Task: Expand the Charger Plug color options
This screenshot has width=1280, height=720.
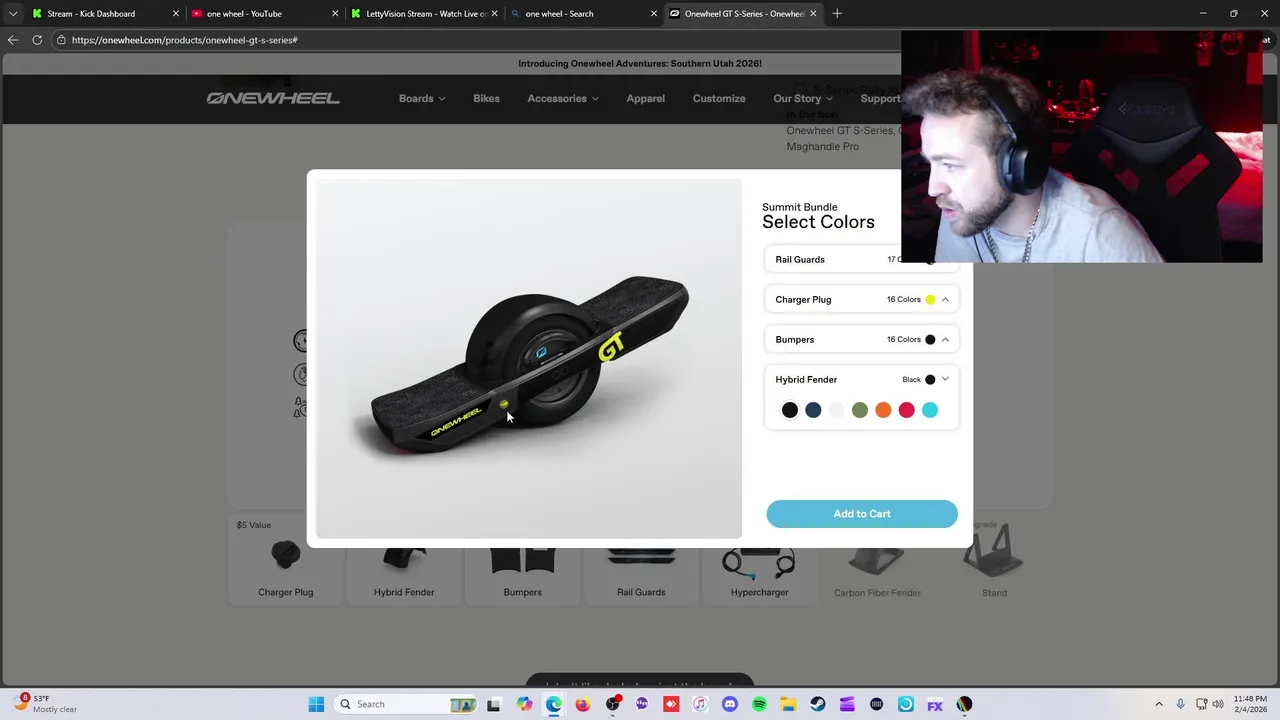Action: coord(862,299)
